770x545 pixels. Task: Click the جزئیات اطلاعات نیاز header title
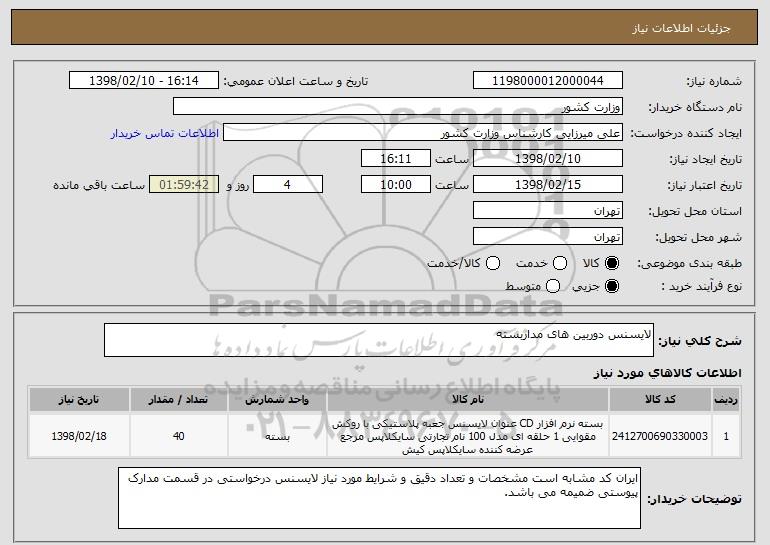[x=681, y=28]
